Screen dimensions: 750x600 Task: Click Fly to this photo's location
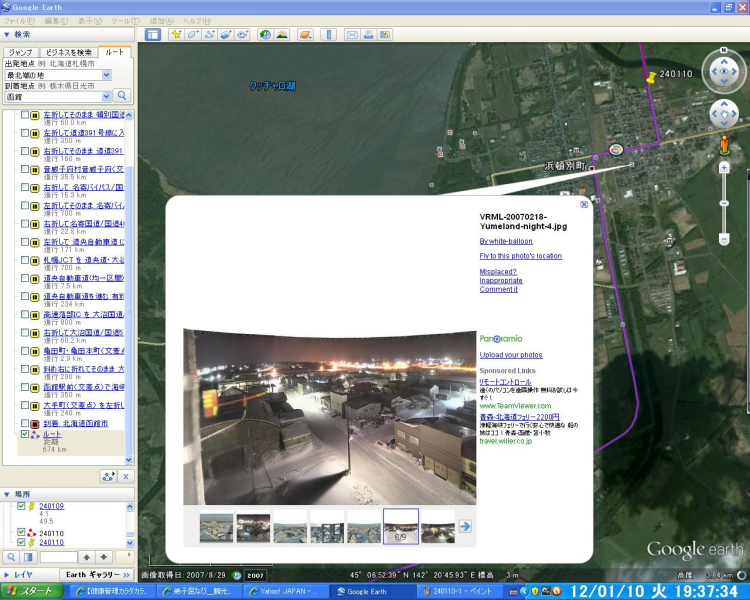(x=520, y=256)
